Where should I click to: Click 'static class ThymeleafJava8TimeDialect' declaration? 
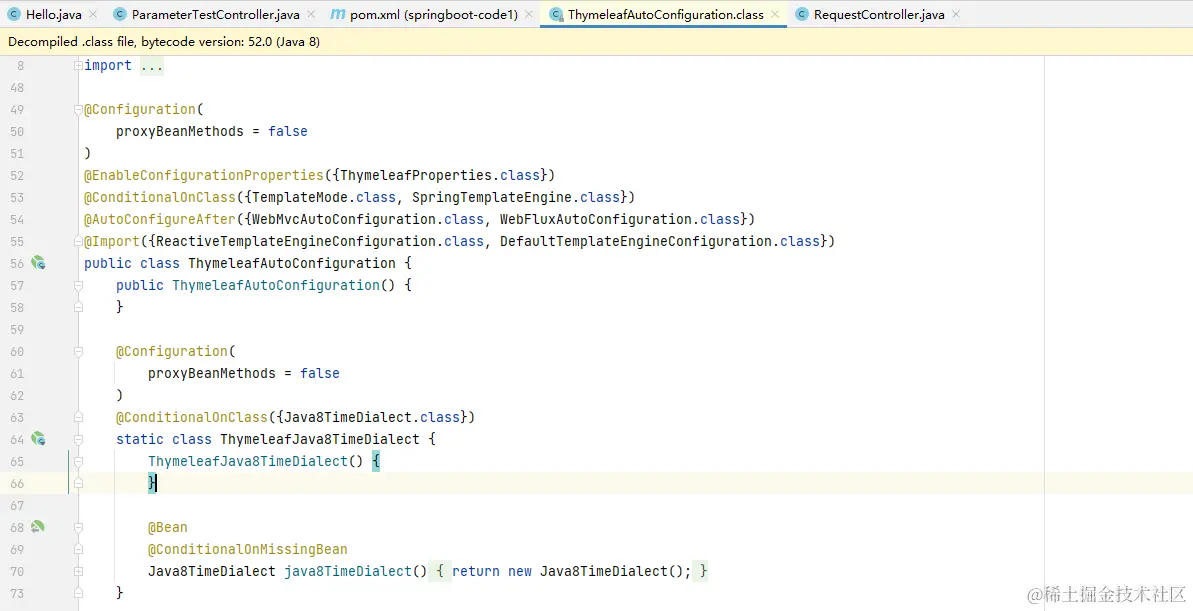(x=268, y=439)
